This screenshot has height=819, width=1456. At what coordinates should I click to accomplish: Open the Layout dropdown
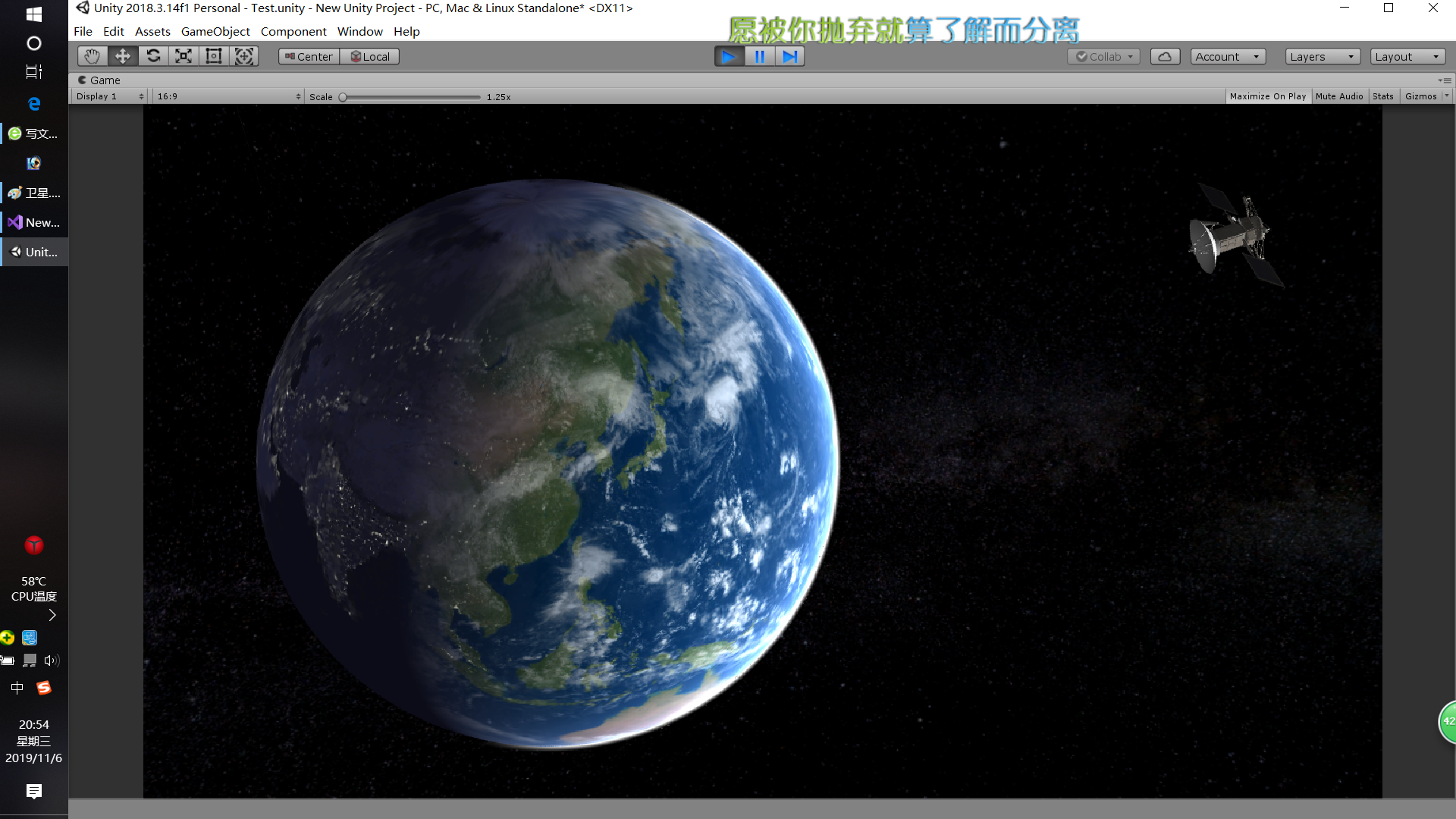1407,55
